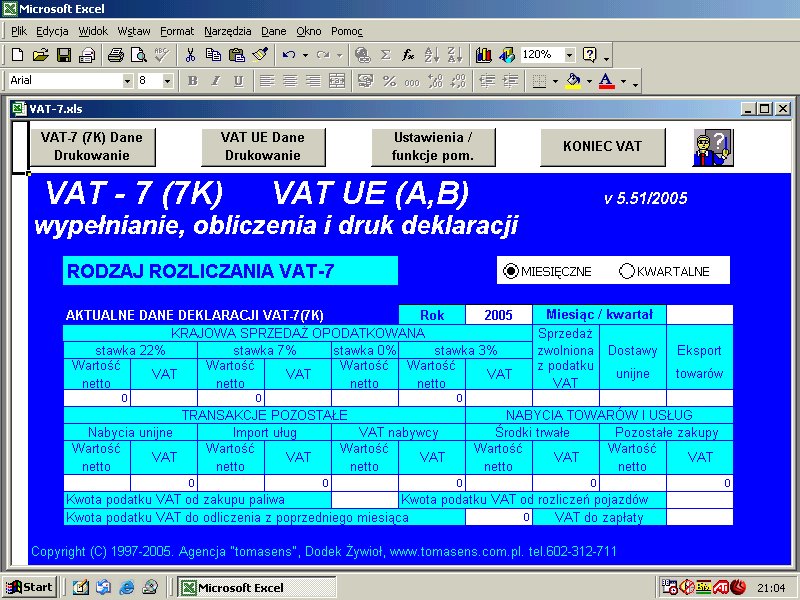Click the KONIEC VAT button

click(x=602, y=146)
